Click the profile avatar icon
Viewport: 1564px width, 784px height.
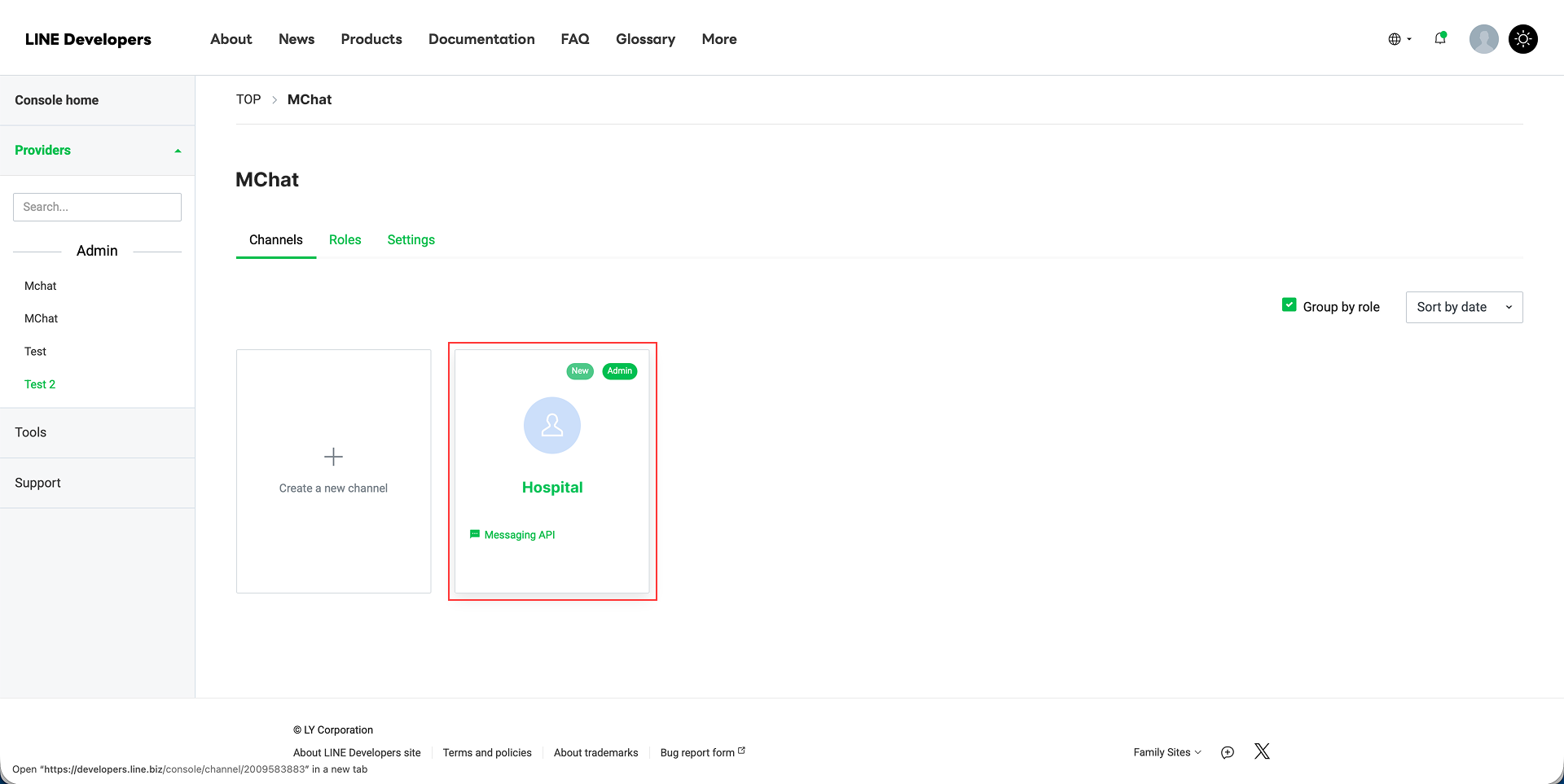[x=1483, y=38]
